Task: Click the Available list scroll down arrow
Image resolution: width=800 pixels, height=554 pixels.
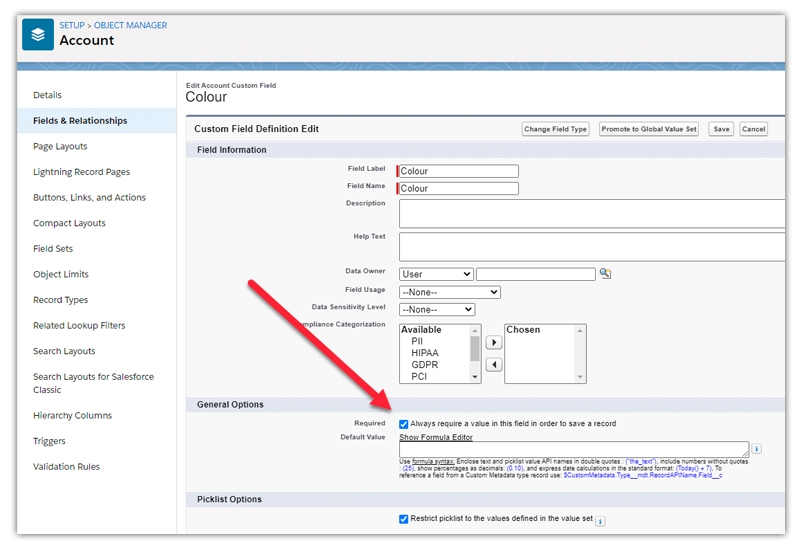Action: tap(475, 377)
